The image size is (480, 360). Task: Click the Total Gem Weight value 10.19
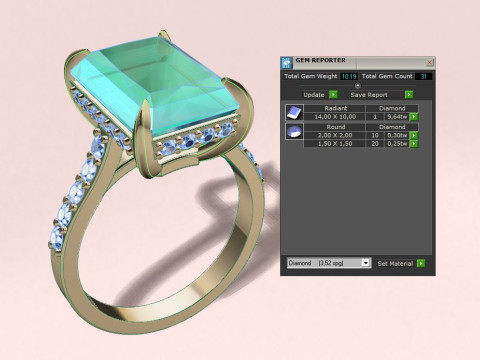pos(349,76)
